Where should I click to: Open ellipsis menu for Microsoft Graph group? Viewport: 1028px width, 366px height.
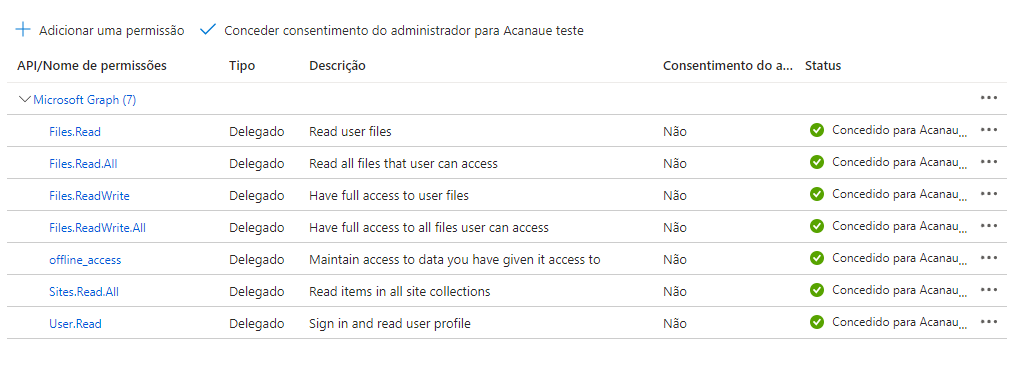tap(989, 98)
